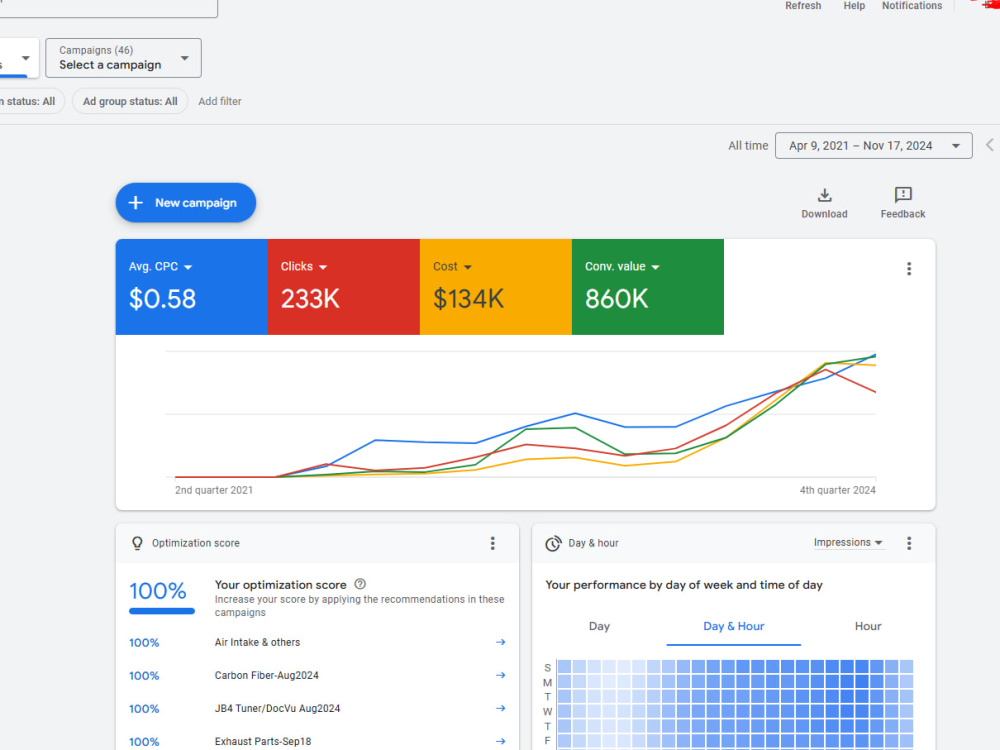Click the Download icon
The width and height of the screenshot is (1000, 750).
pyautogui.click(x=825, y=195)
